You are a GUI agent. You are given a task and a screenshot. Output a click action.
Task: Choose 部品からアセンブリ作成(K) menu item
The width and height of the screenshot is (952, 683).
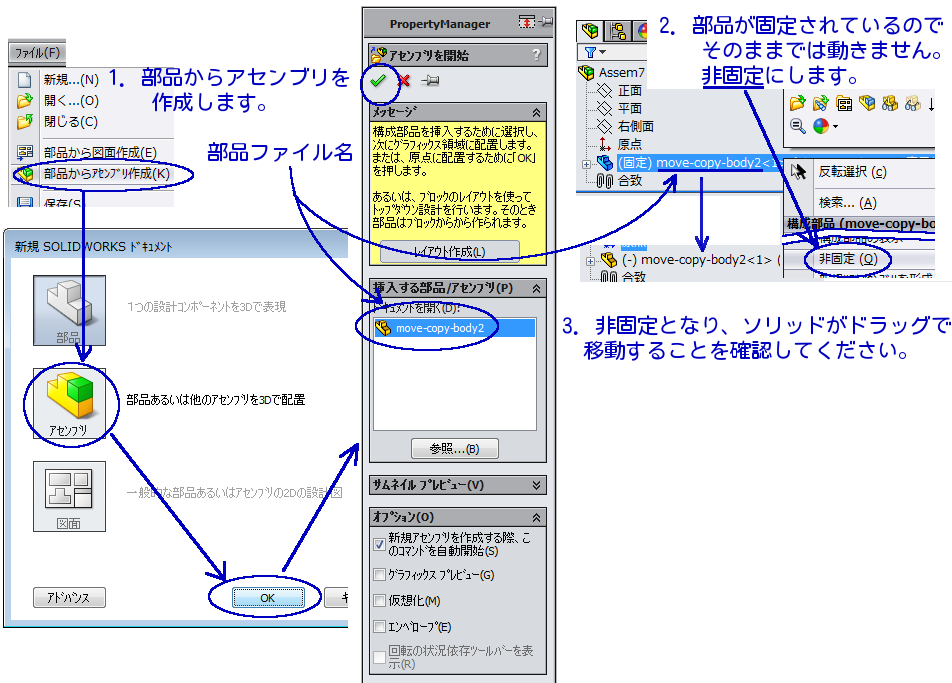(107, 174)
